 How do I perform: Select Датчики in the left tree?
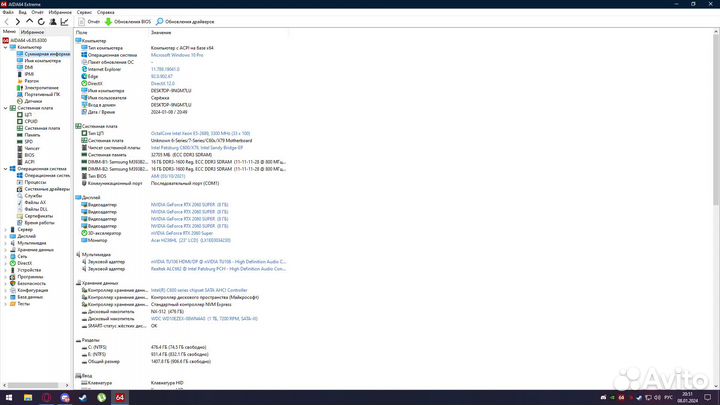point(33,101)
